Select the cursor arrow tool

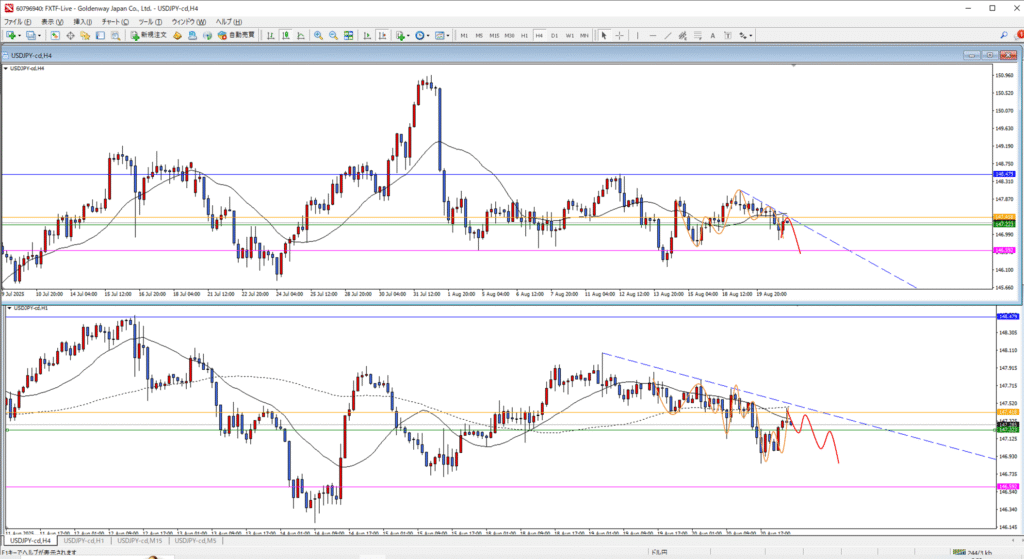(x=603, y=35)
